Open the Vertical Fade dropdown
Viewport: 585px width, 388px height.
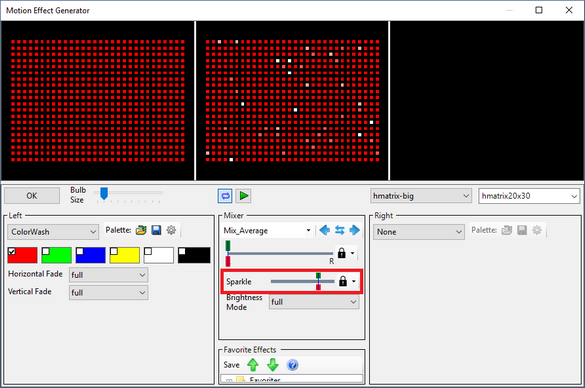(x=109, y=292)
